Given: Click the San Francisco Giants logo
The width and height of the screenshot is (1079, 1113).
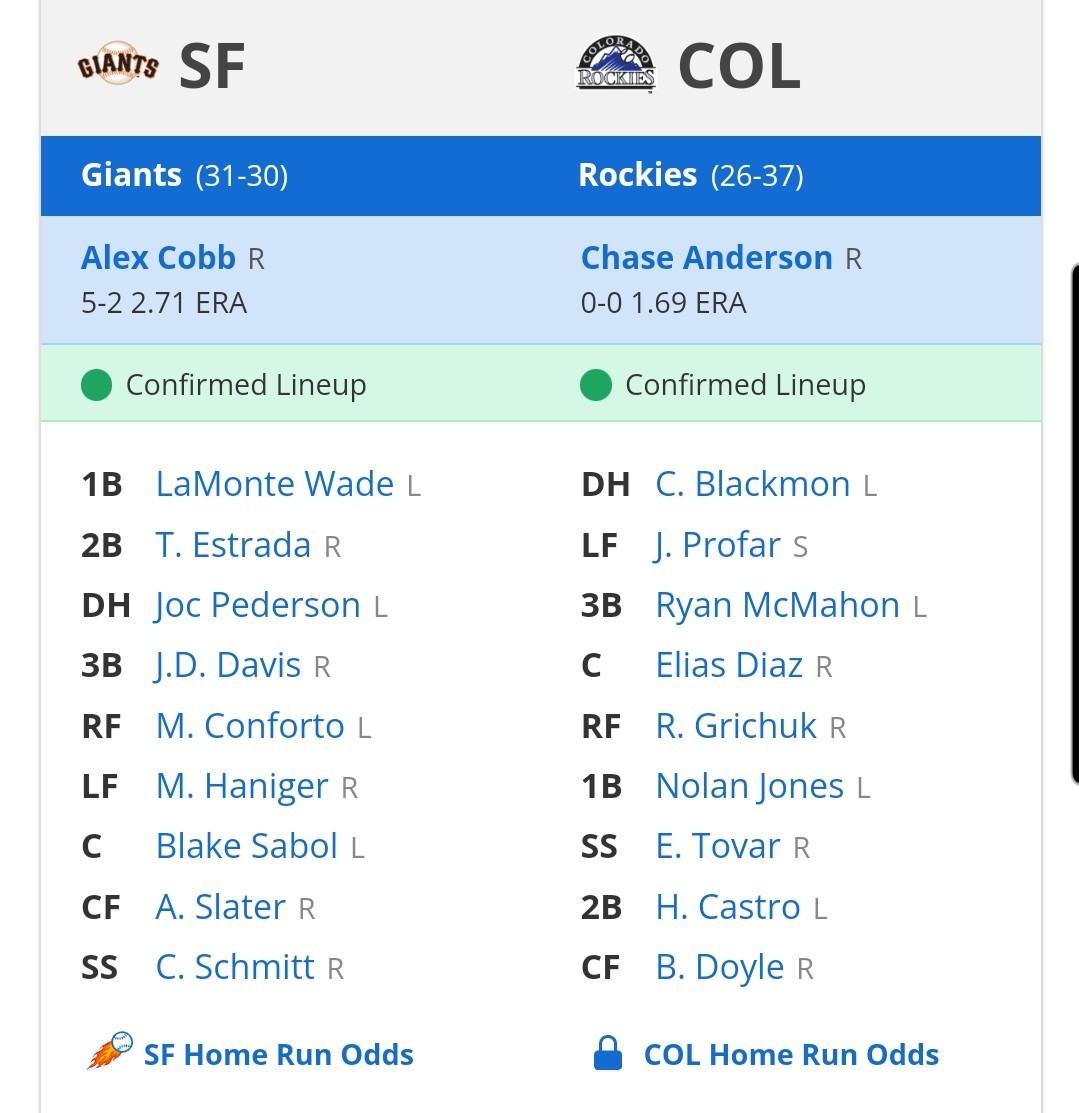Looking at the screenshot, I should [x=118, y=65].
